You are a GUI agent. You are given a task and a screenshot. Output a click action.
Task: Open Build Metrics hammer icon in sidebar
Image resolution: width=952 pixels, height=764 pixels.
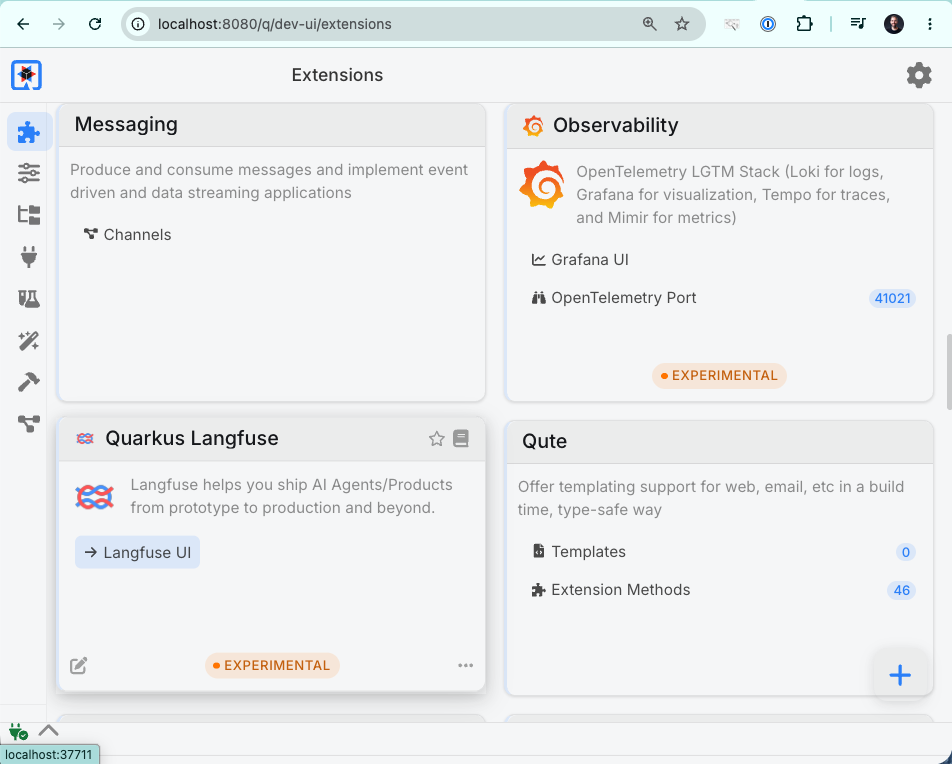point(29,382)
